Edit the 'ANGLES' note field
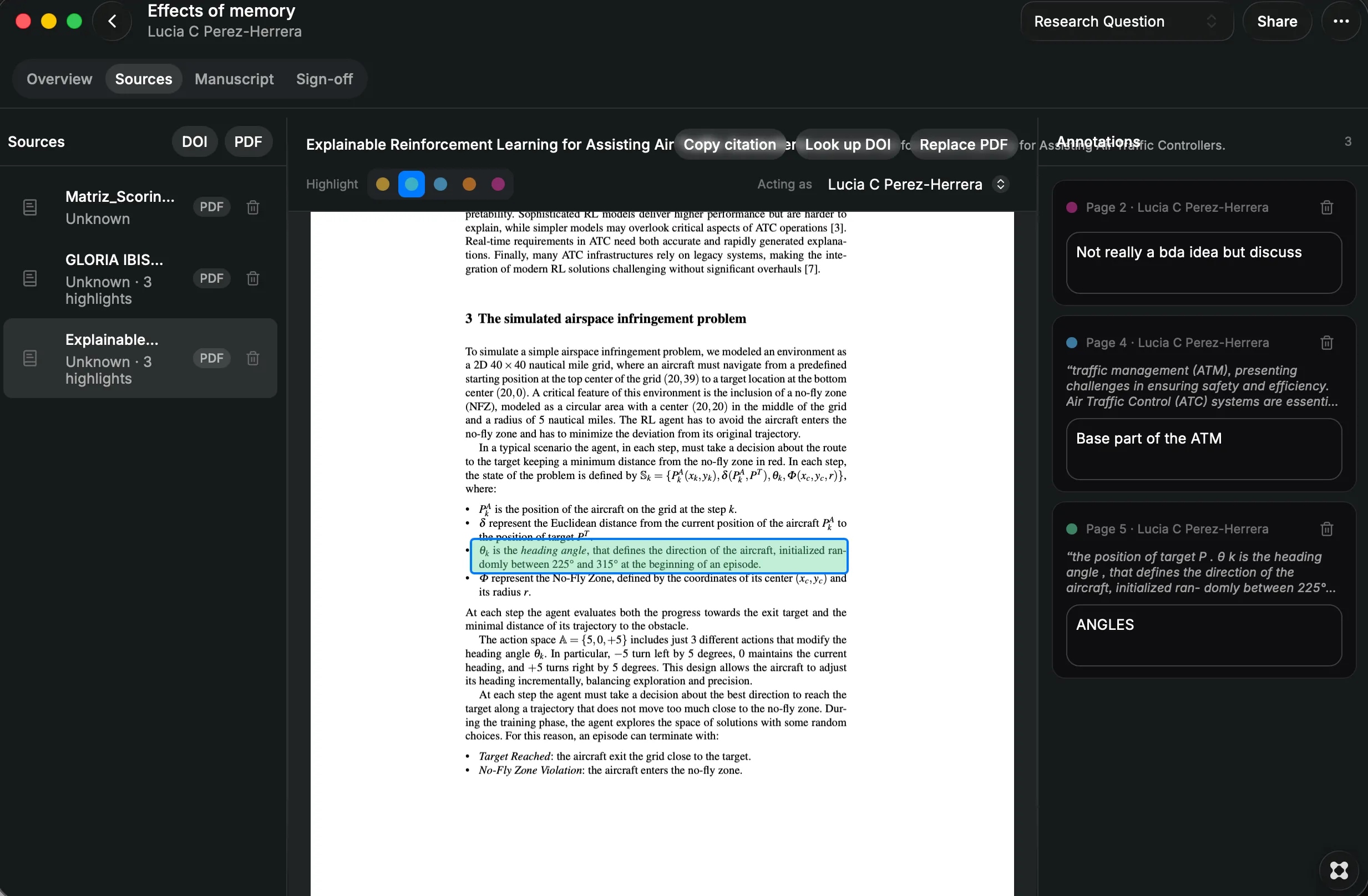Image resolution: width=1368 pixels, height=896 pixels. pos(1204,635)
